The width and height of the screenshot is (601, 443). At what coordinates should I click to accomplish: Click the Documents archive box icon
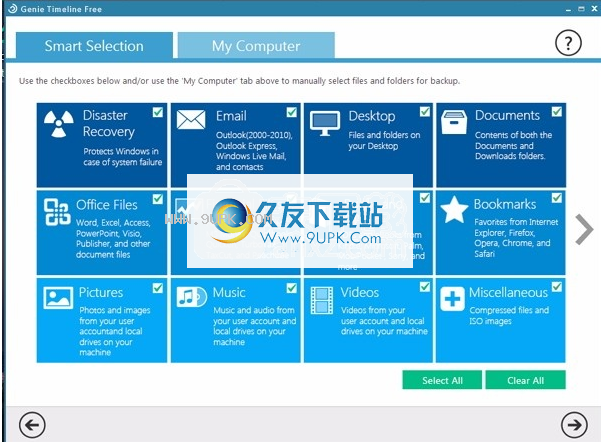click(x=454, y=122)
